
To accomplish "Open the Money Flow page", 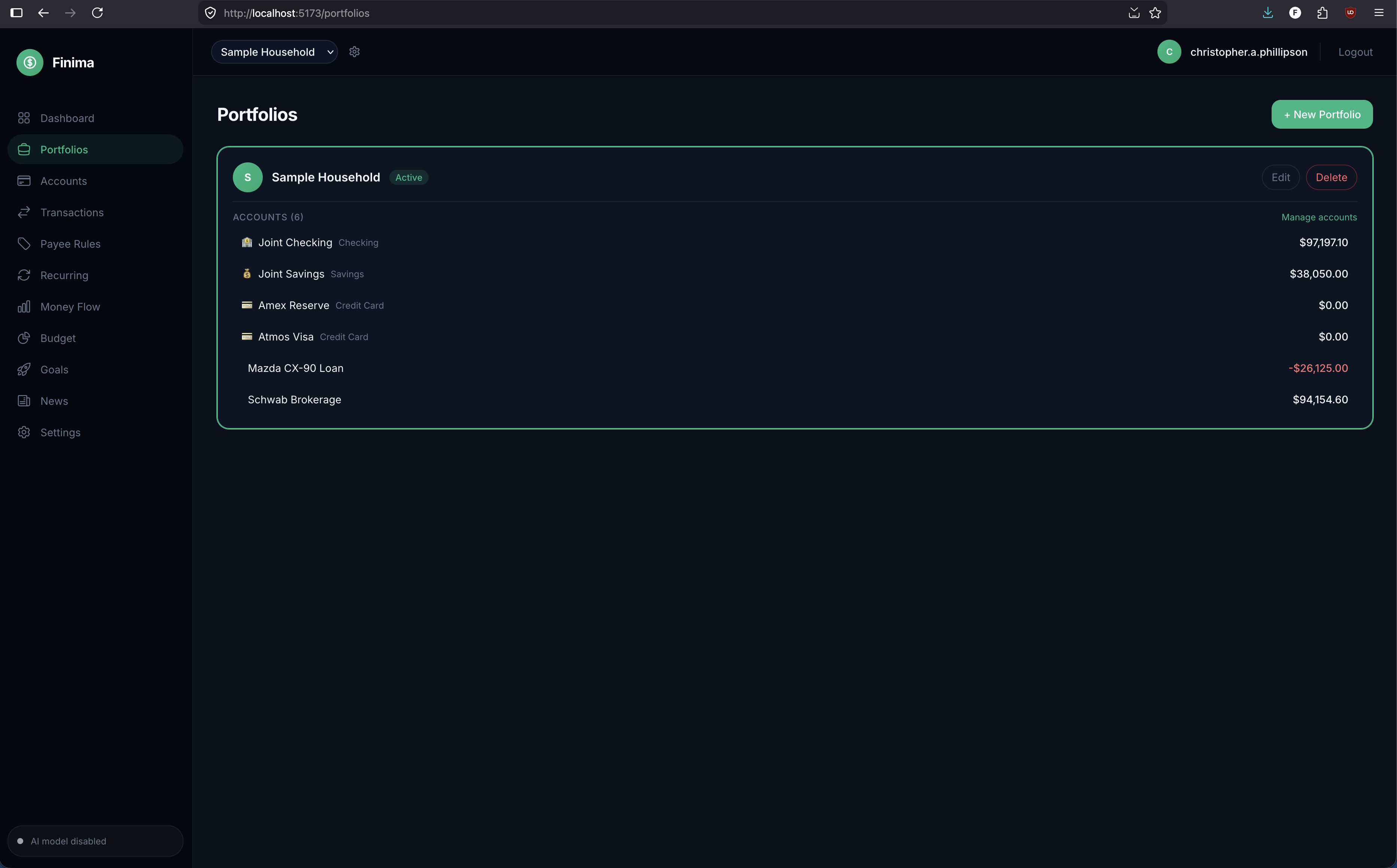I will click(x=95, y=306).
